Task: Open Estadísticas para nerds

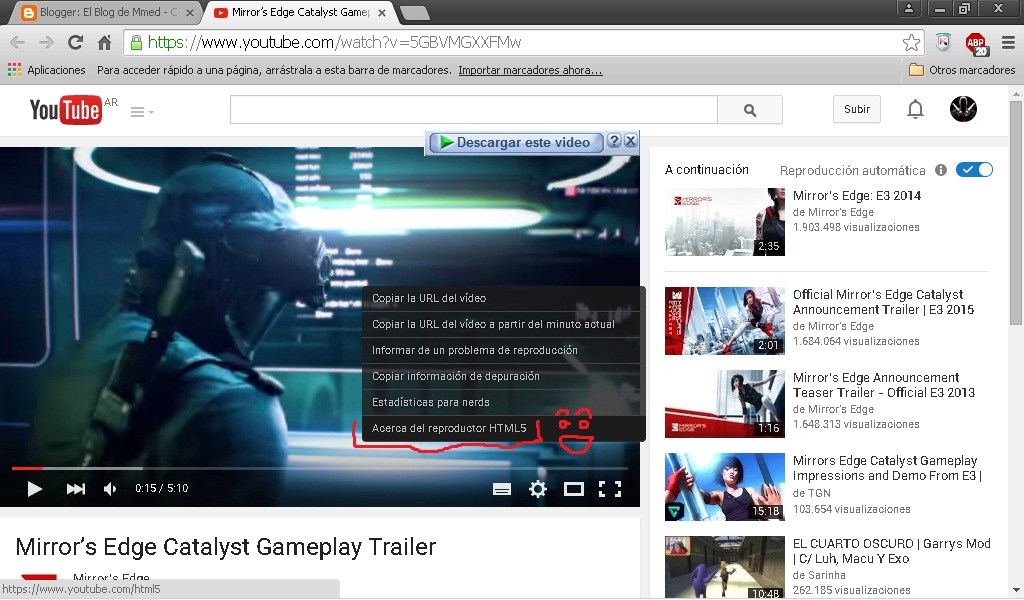Action: 501,403
